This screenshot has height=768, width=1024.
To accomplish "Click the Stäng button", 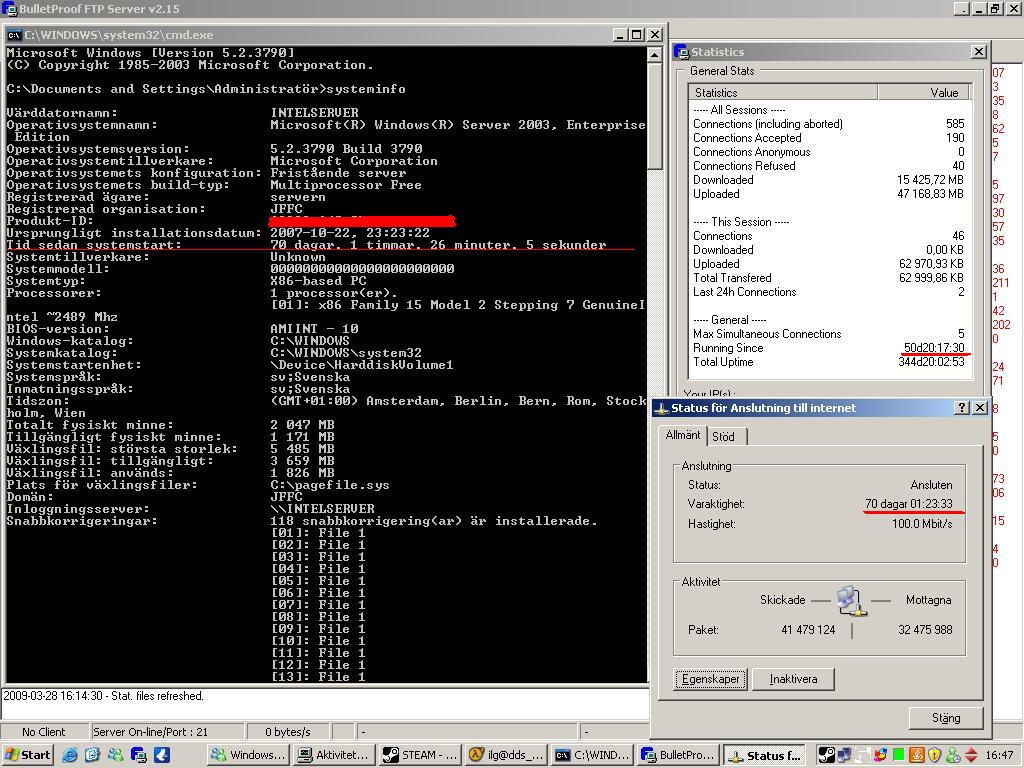I will coord(946,718).
